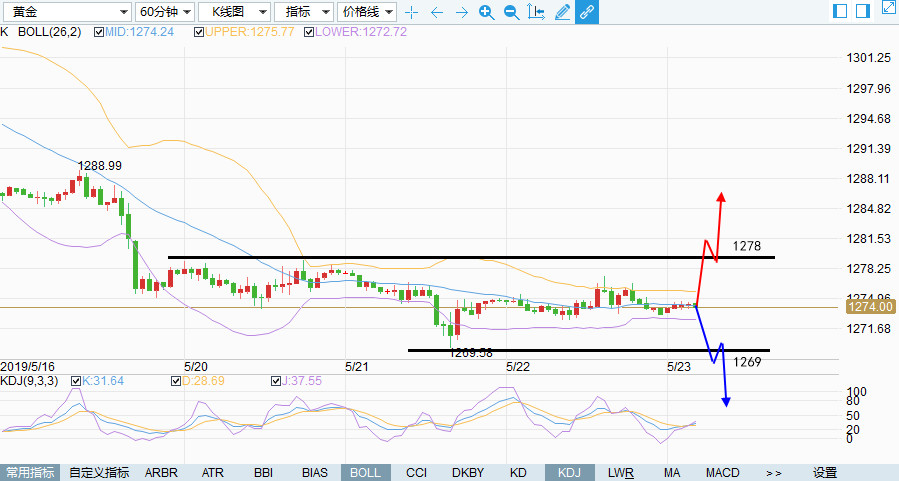This screenshot has height=481, width=899.
Task: Expand chart to fullscreen
Action: coord(888,9)
